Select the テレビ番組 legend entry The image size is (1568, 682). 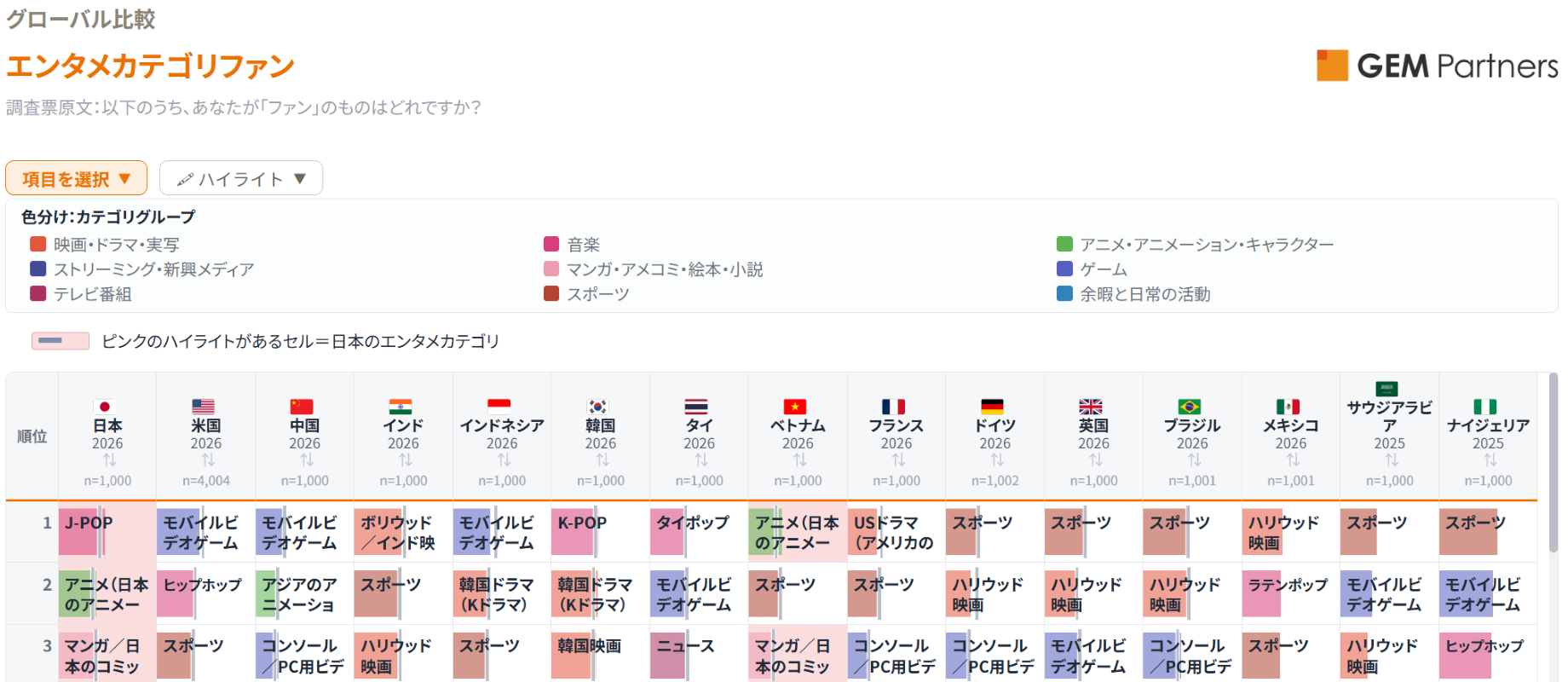coord(81,294)
